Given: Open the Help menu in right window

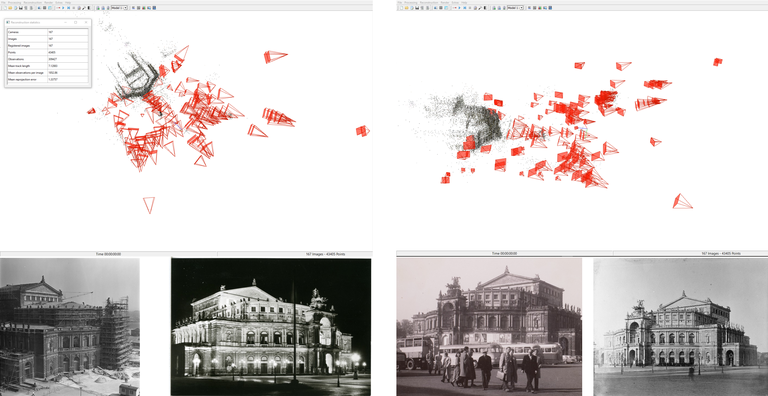Looking at the screenshot, I should click(x=464, y=2).
